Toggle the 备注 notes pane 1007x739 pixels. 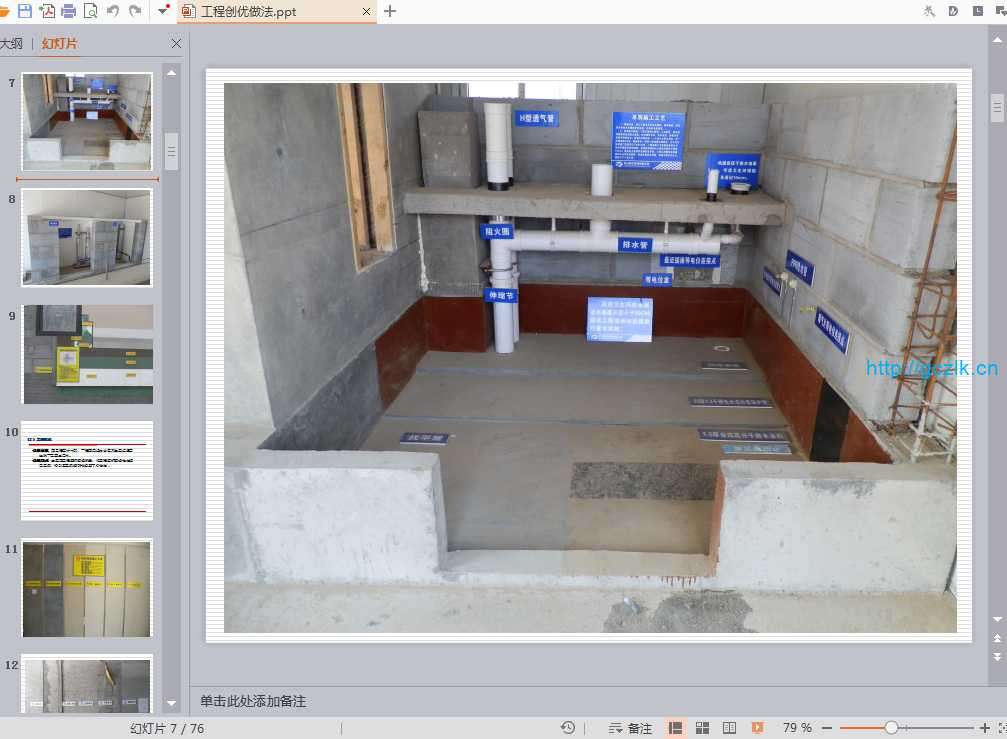pyautogui.click(x=631, y=728)
